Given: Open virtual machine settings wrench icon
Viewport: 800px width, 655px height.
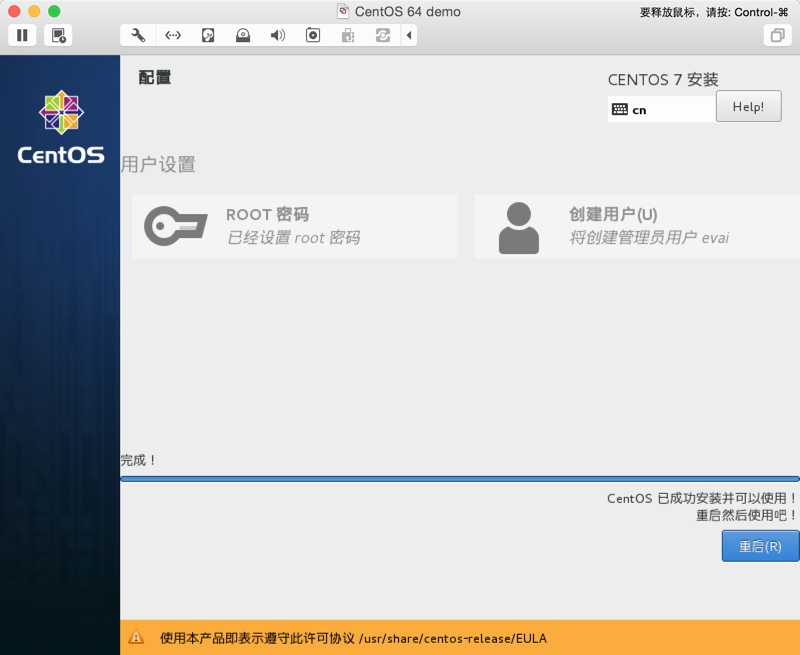Looking at the screenshot, I should point(138,35).
